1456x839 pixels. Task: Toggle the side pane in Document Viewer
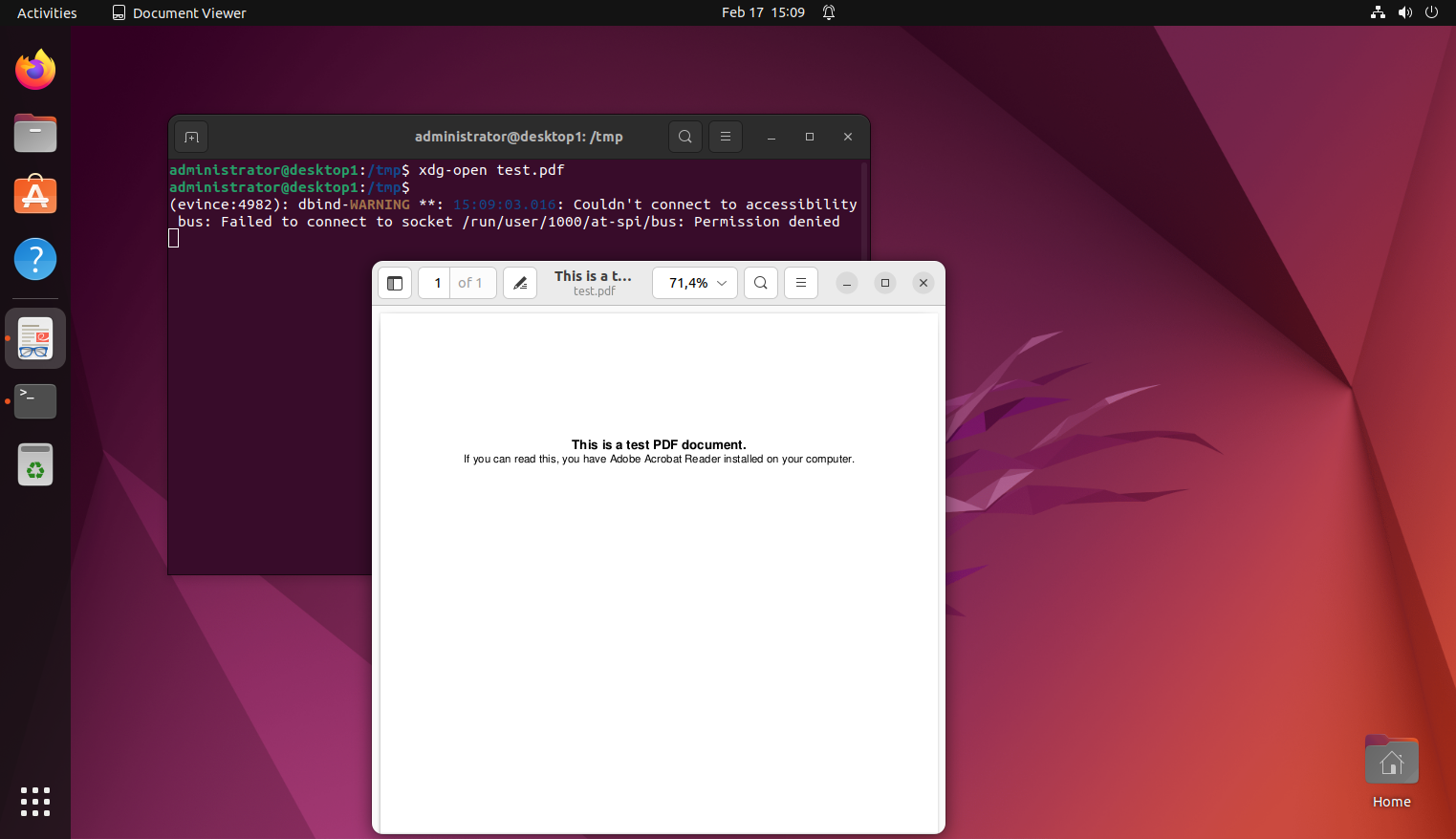pyautogui.click(x=395, y=283)
